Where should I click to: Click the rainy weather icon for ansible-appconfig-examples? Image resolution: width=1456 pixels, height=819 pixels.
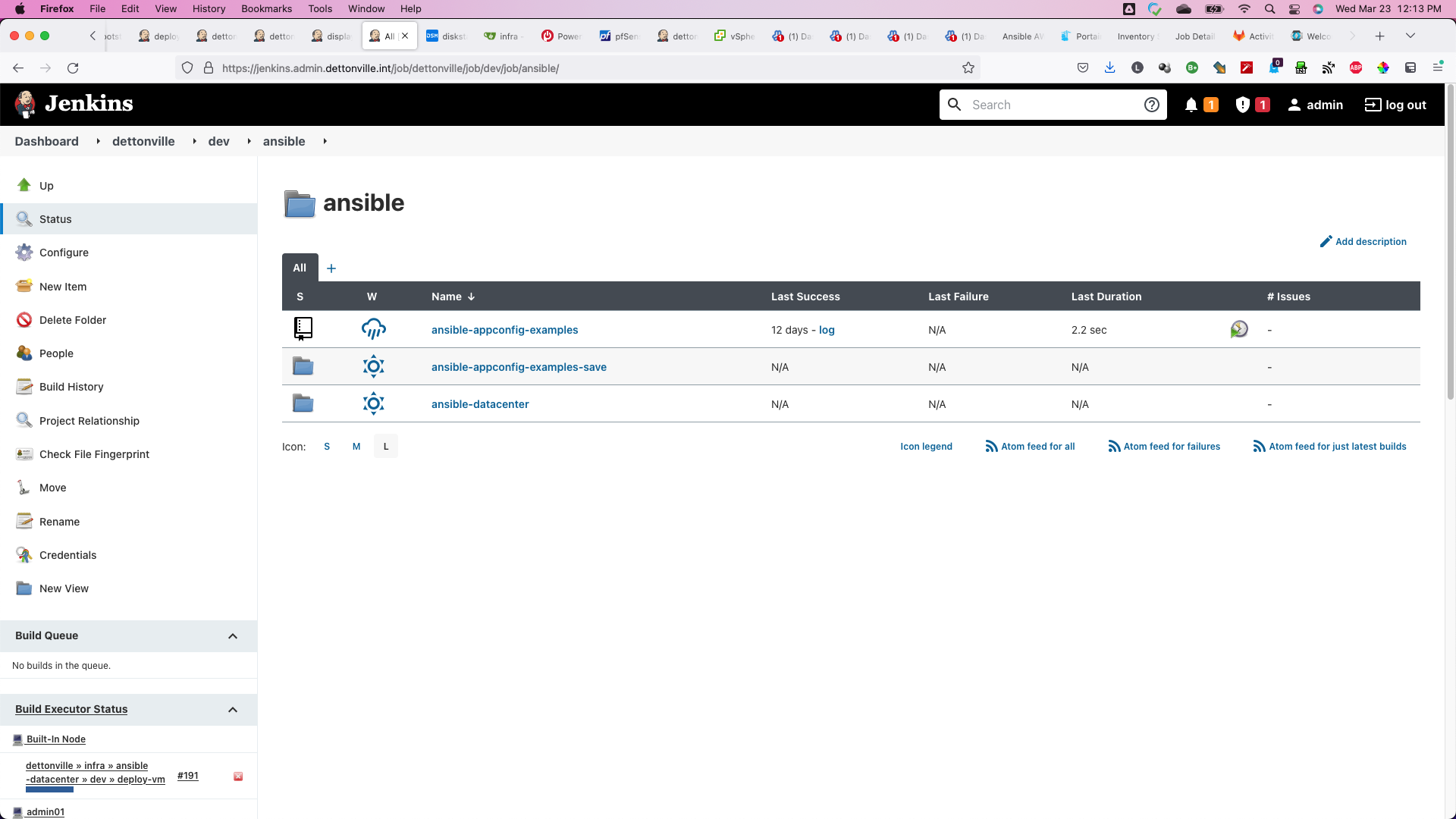(373, 329)
